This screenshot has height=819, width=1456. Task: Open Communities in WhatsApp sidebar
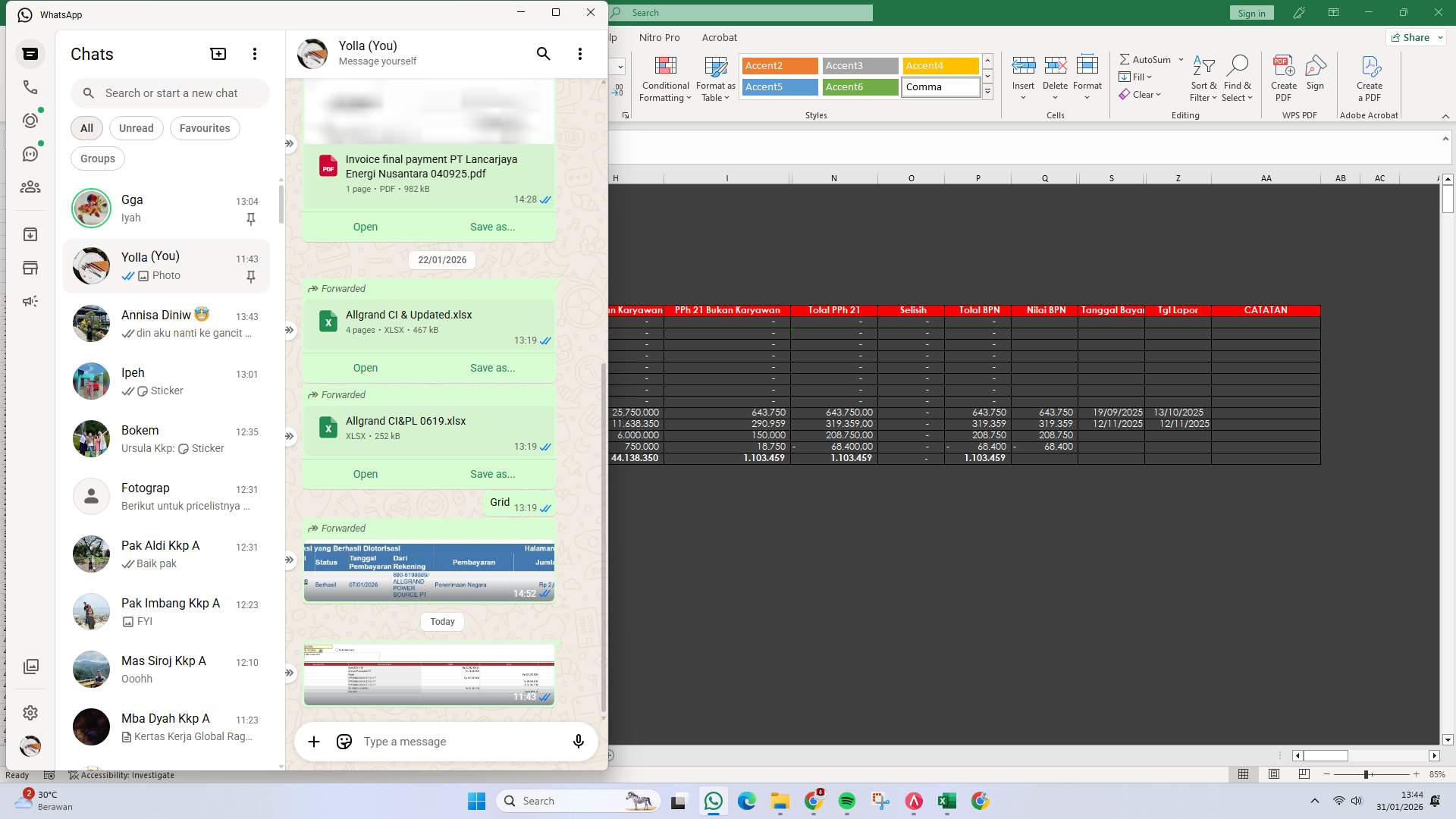[x=30, y=187]
